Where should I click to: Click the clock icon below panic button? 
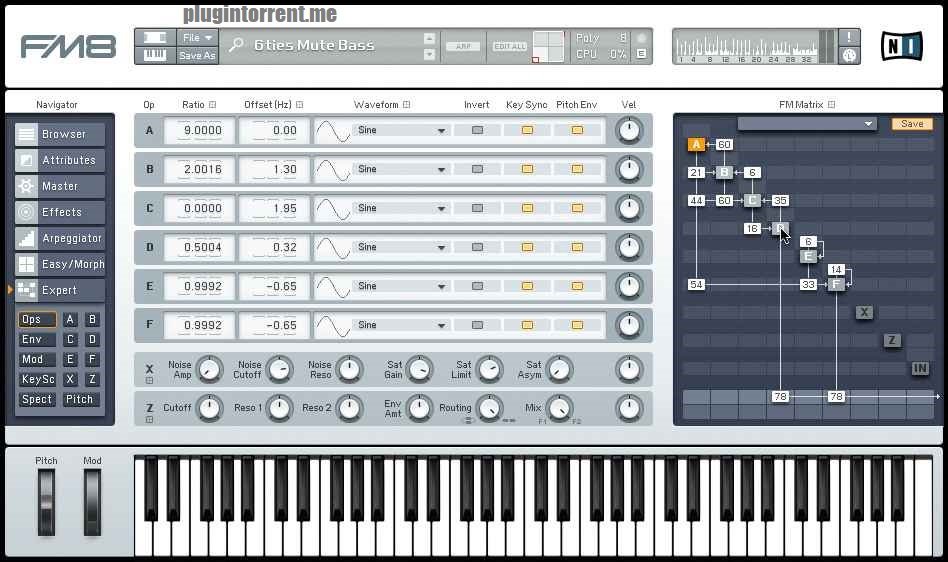(x=849, y=56)
